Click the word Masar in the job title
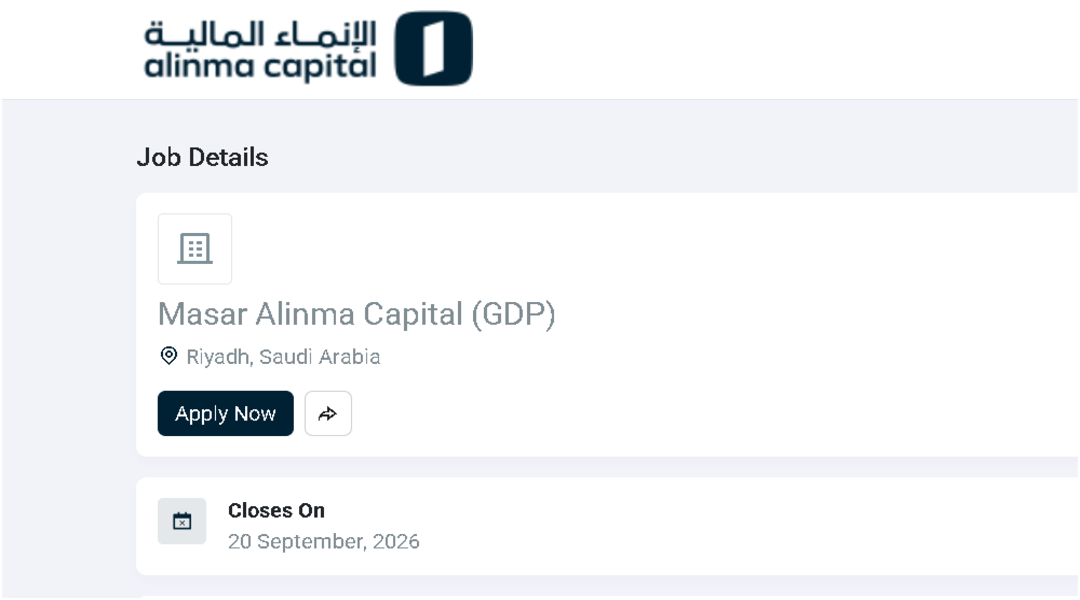Screen dimensions: 1080x600 click(202, 314)
